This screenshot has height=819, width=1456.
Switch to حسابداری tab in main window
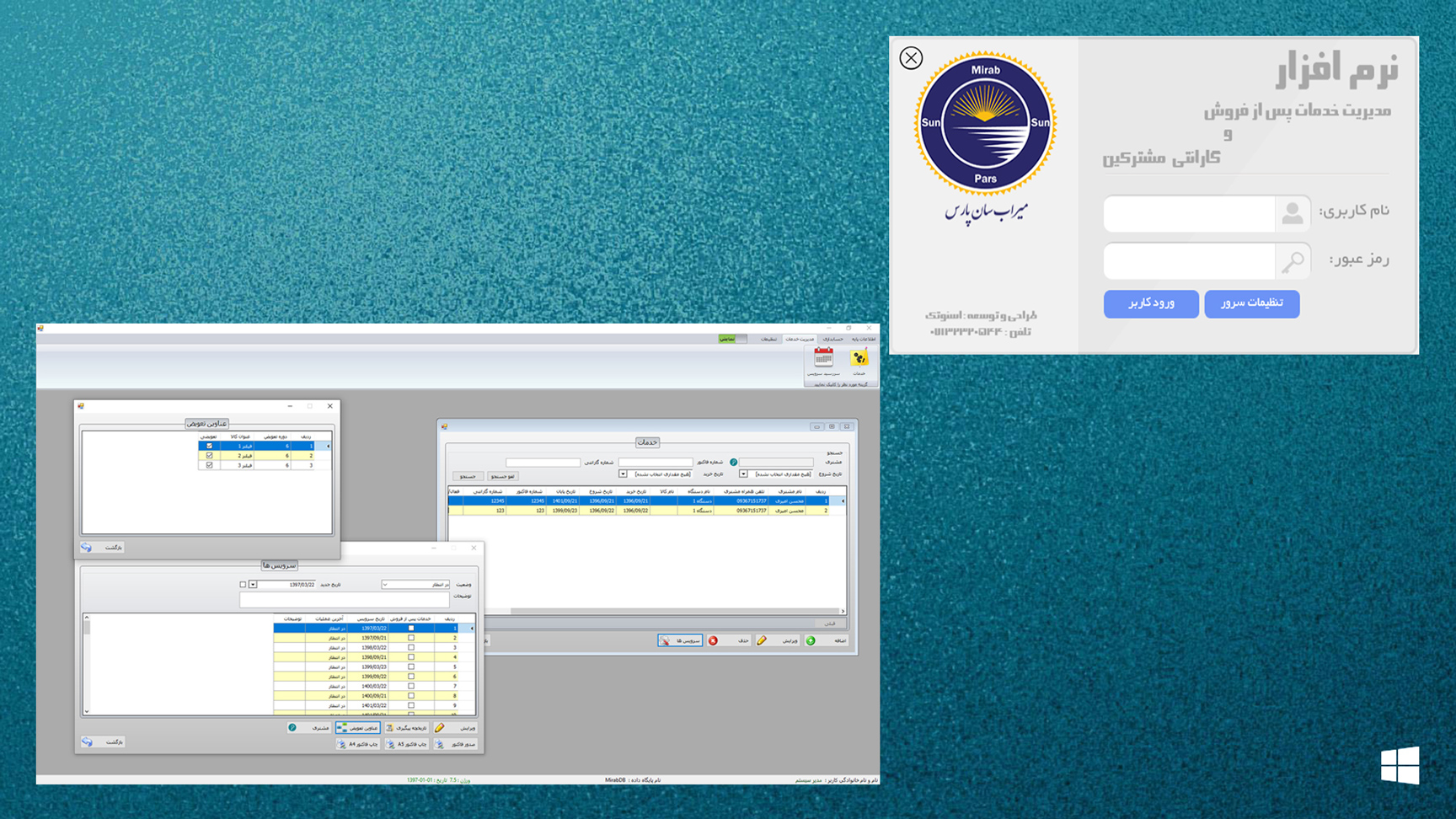(x=832, y=339)
